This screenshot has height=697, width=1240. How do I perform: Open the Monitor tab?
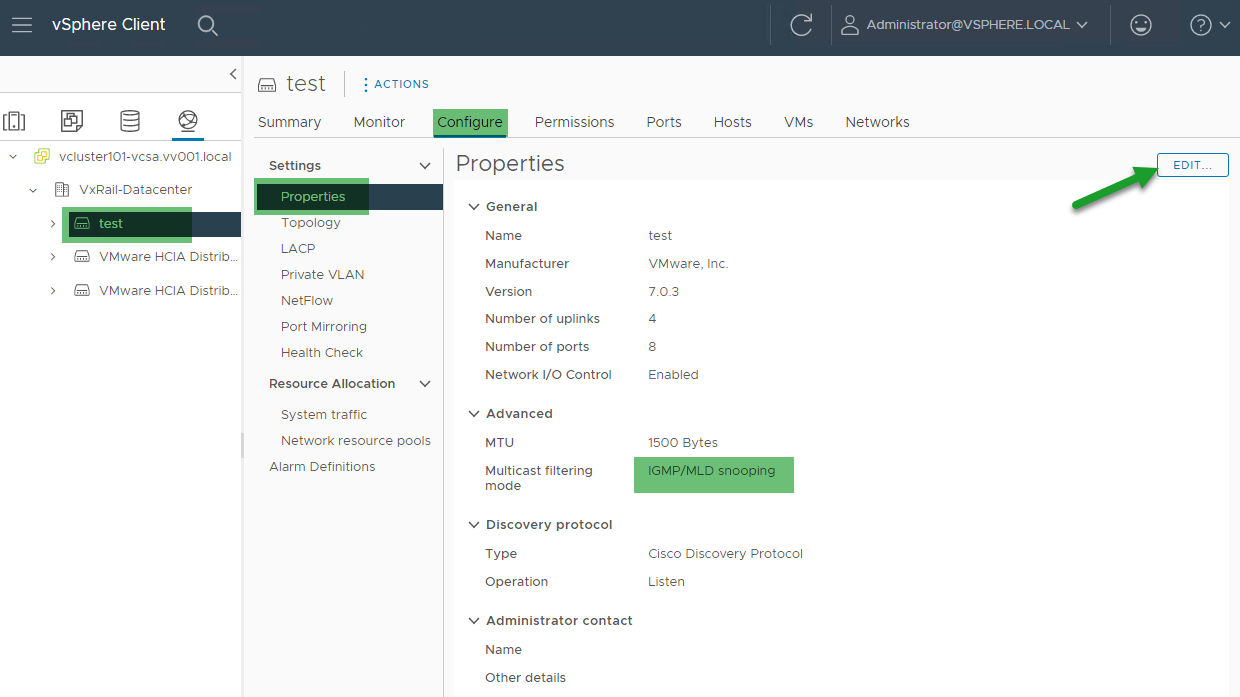pos(379,122)
